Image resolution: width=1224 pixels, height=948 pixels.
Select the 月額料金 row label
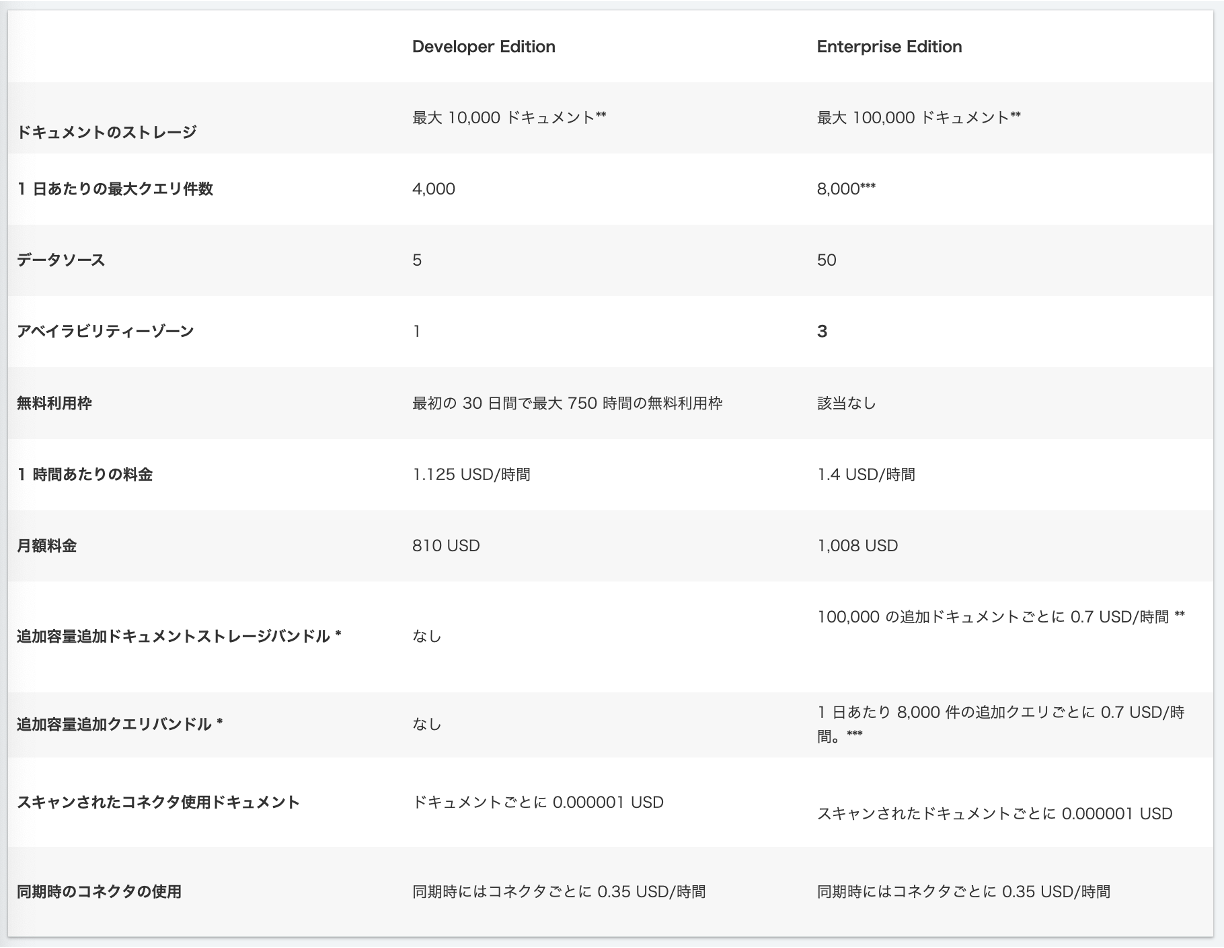47,545
